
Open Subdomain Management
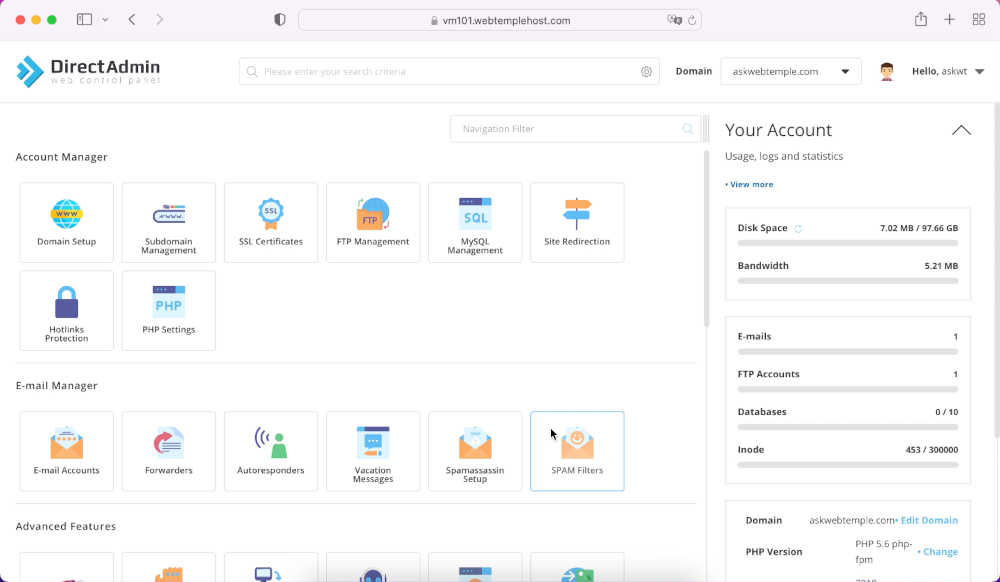pyautogui.click(x=168, y=222)
